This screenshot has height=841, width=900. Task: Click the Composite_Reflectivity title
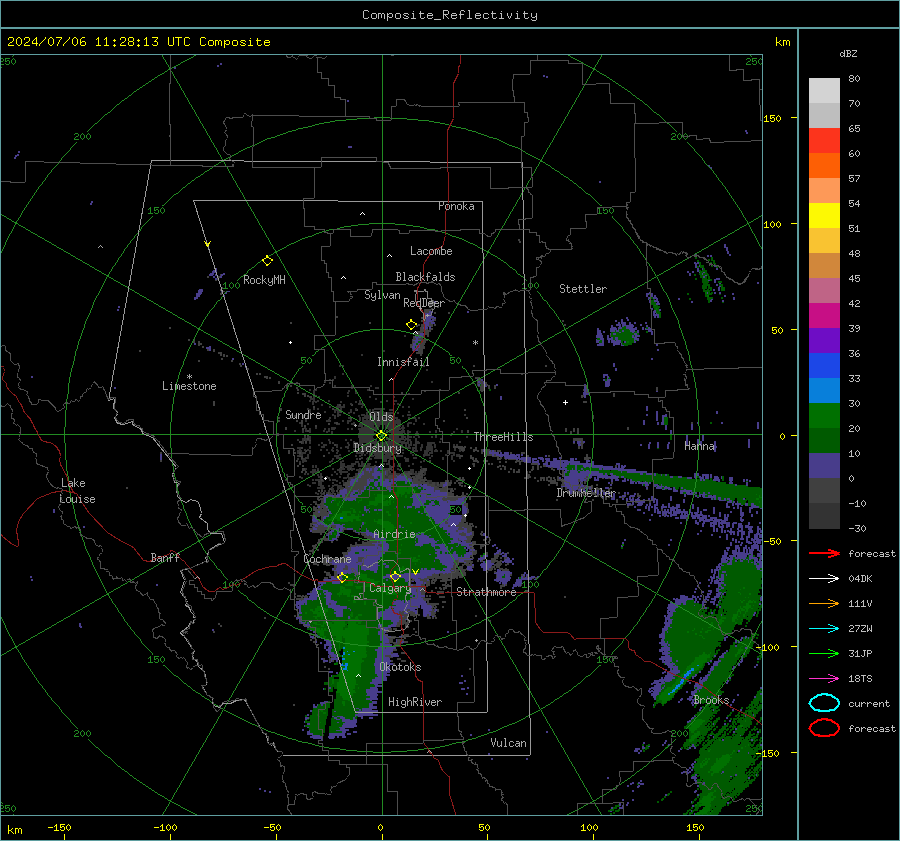[450, 15]
